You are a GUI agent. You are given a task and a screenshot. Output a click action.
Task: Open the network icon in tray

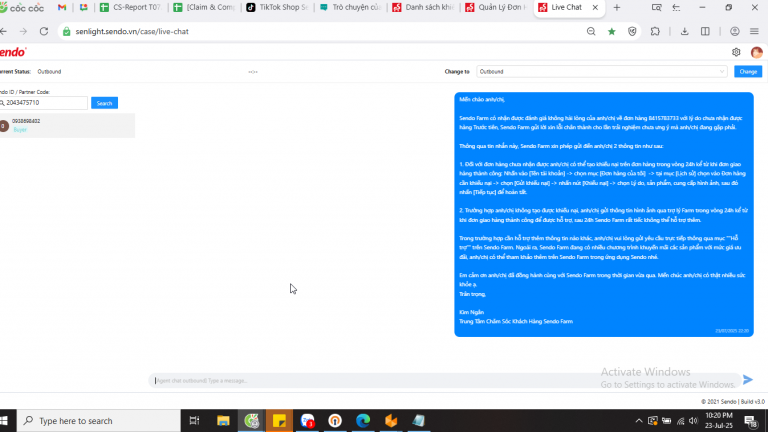[x=680, y=421]
